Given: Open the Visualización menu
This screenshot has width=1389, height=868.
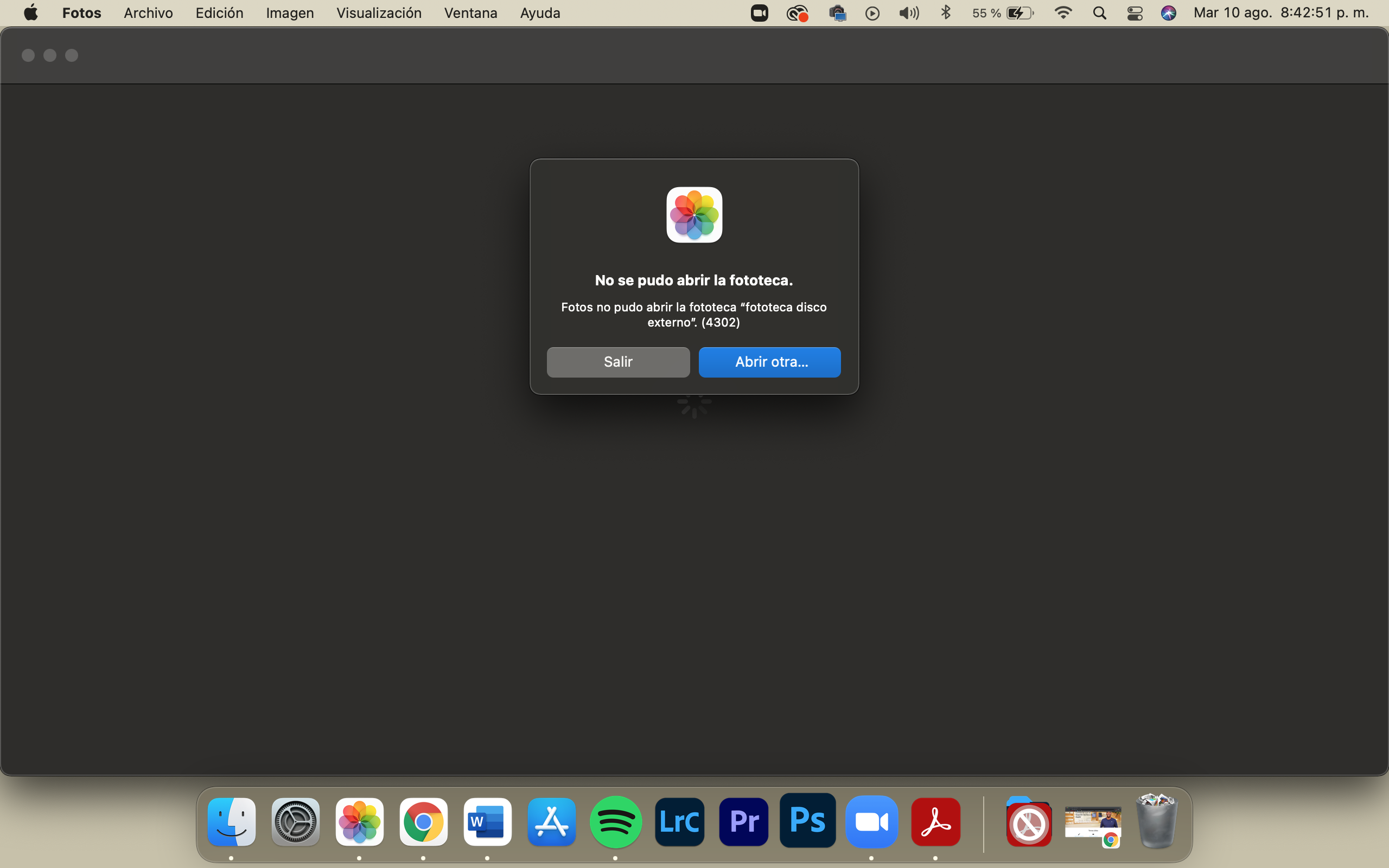Looking at the screenshot, I should pyautogui.click(x=378, y=12).
